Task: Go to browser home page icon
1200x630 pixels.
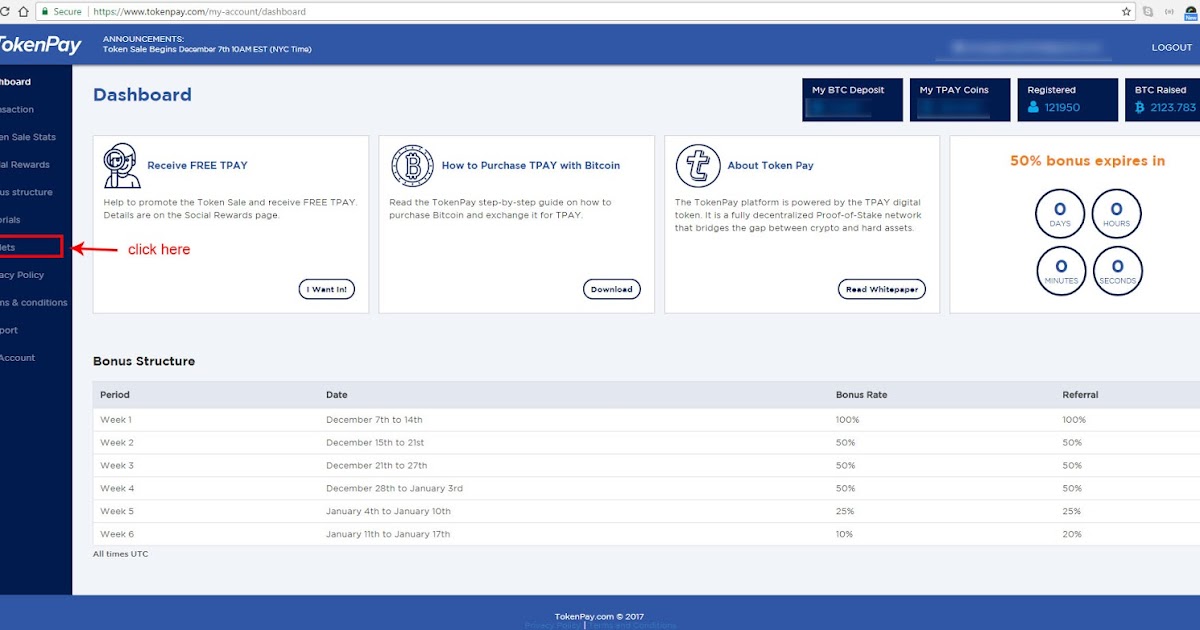Action: tap(23, 11)
